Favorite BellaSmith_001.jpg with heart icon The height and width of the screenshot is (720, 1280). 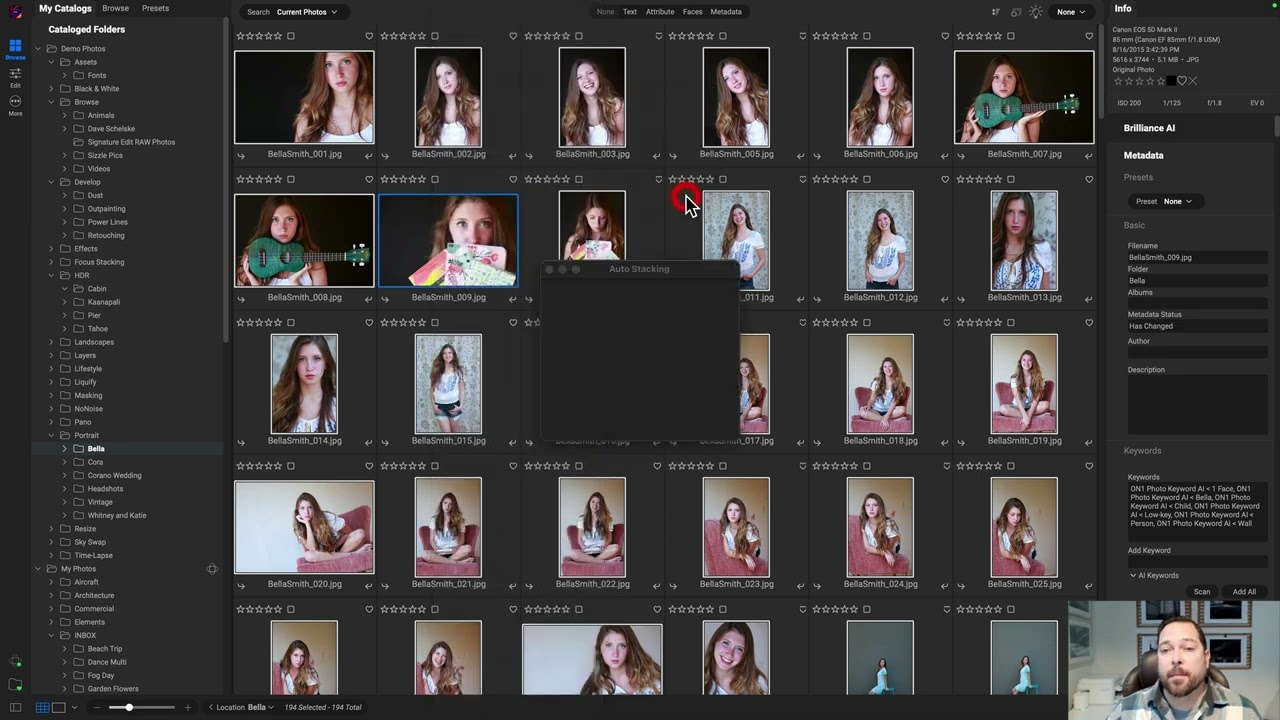point(369,36)
